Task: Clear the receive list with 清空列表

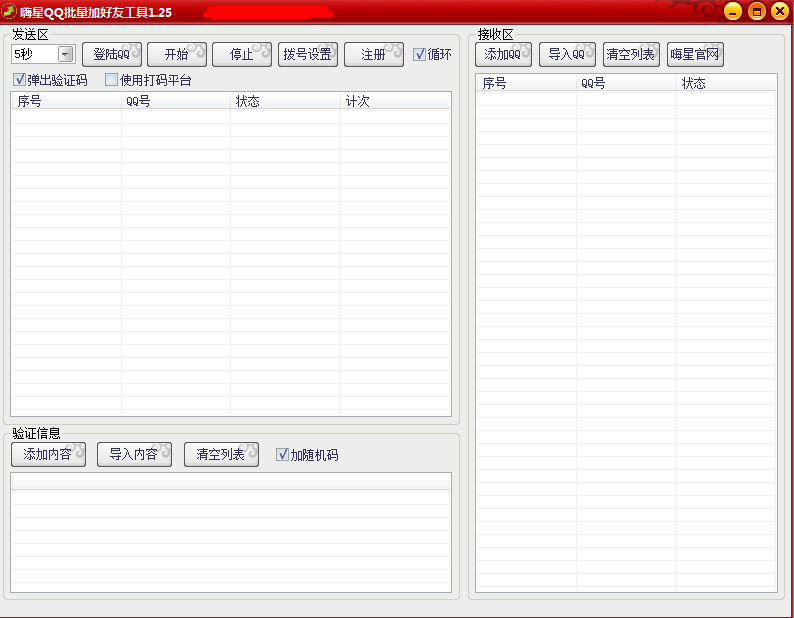Action: 631,54
